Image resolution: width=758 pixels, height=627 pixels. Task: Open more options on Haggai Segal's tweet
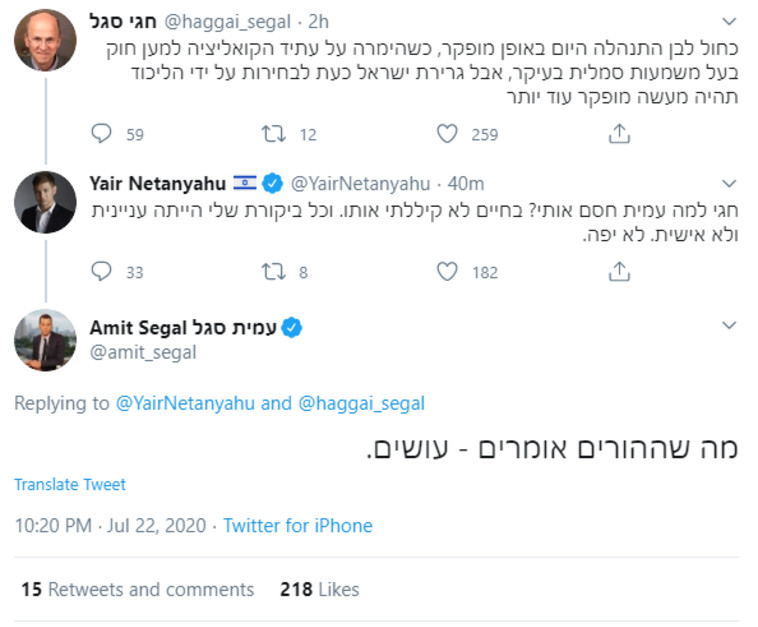pyautogui.click(x=729, y=19)
